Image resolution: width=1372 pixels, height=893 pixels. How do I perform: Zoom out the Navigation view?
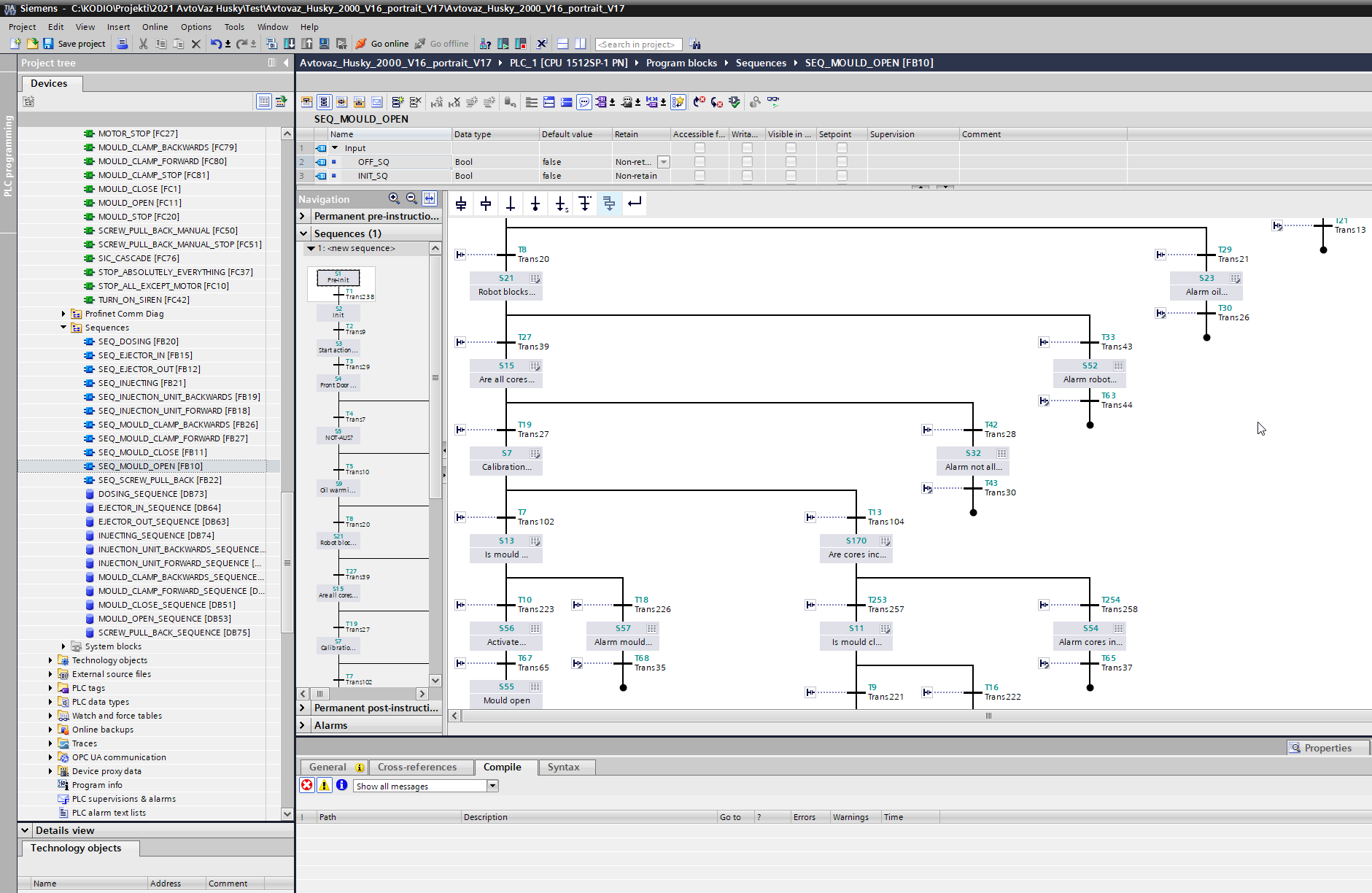click(411, 198)
